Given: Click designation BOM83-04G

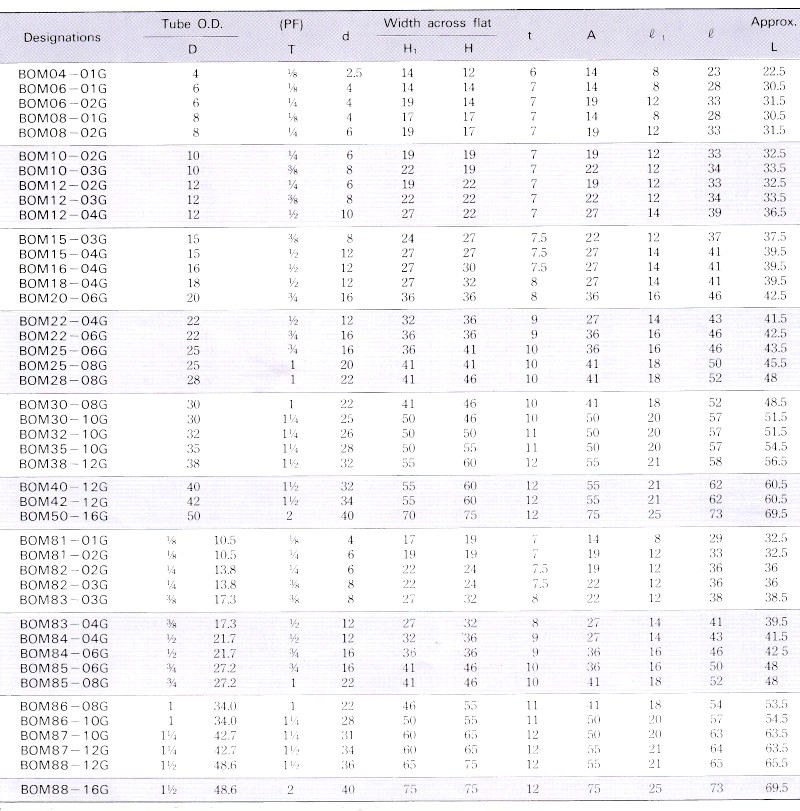Looking at the screenshot, I should tap(64, 624).
